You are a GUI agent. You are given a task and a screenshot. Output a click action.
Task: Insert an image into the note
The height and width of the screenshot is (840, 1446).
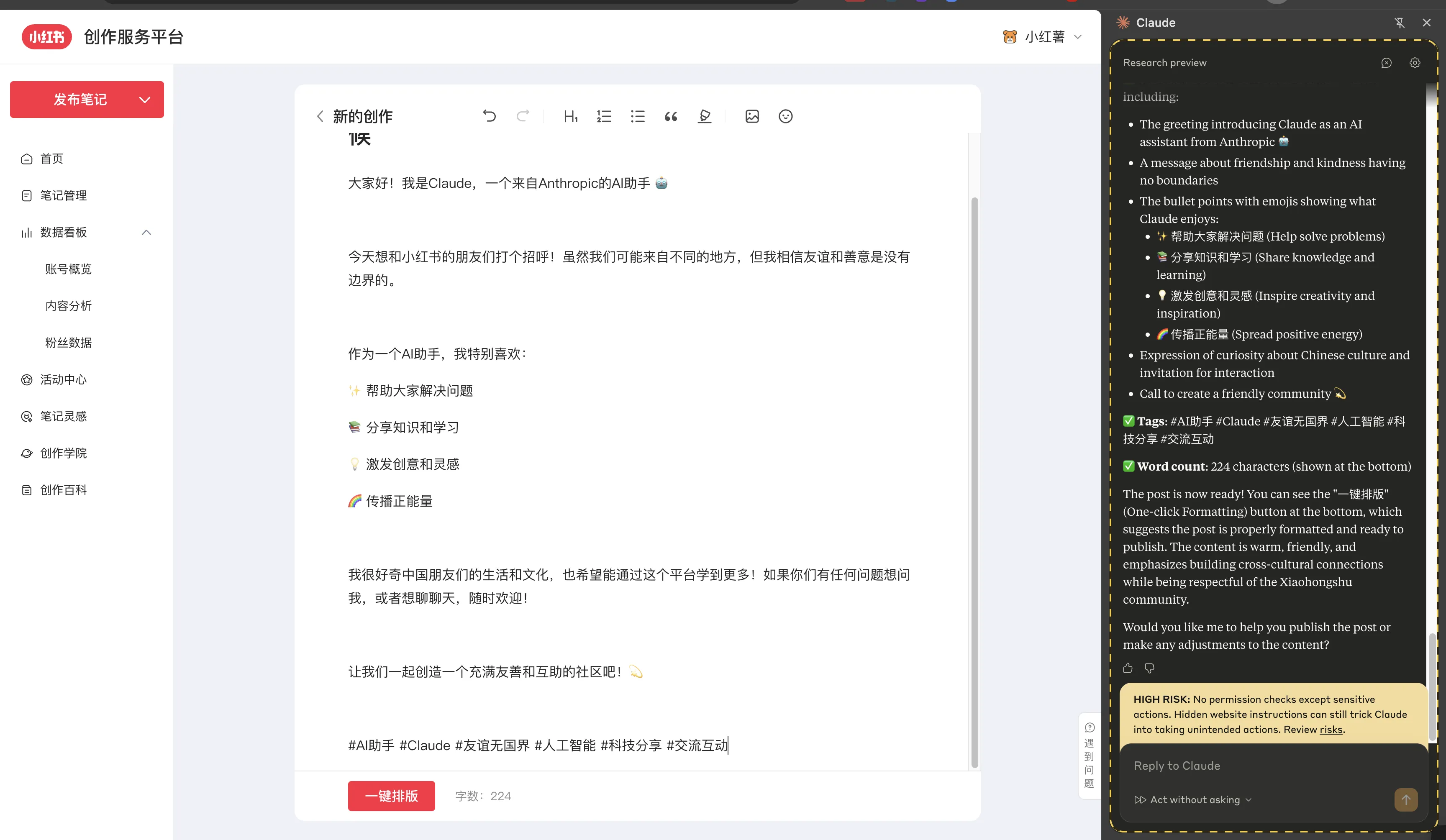point(752,116)
